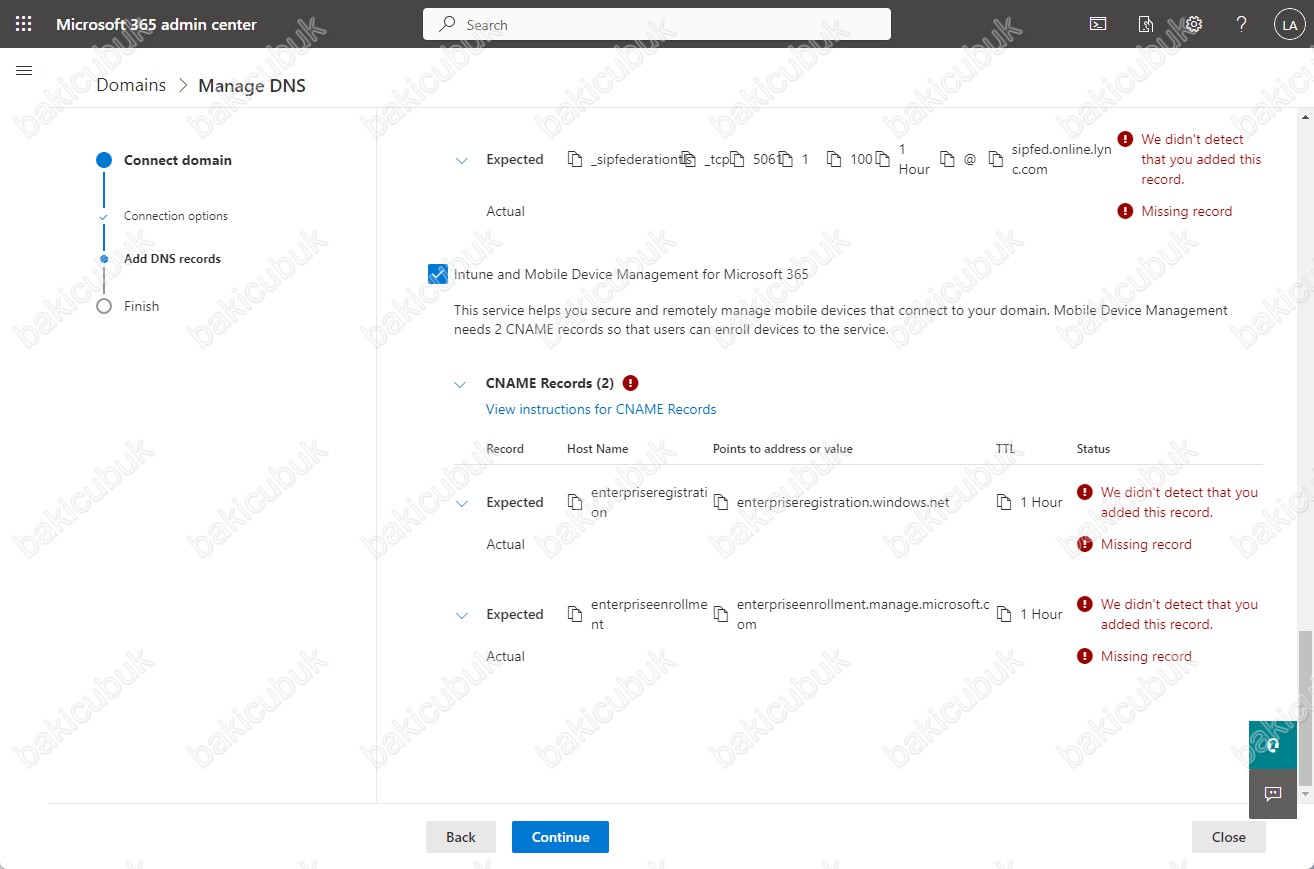Click the Microsoft 365 admin center title
The image size is (1314, 869).
[156, 24]
